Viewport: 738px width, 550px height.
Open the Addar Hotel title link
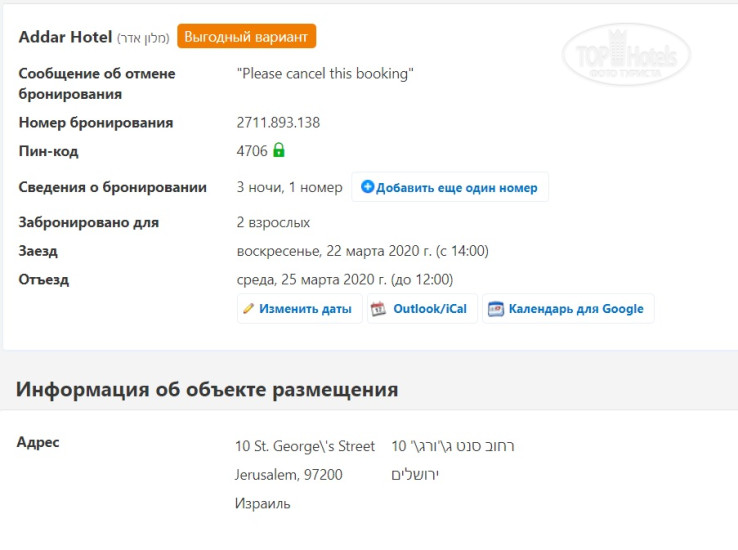click(x=65, y=36)
